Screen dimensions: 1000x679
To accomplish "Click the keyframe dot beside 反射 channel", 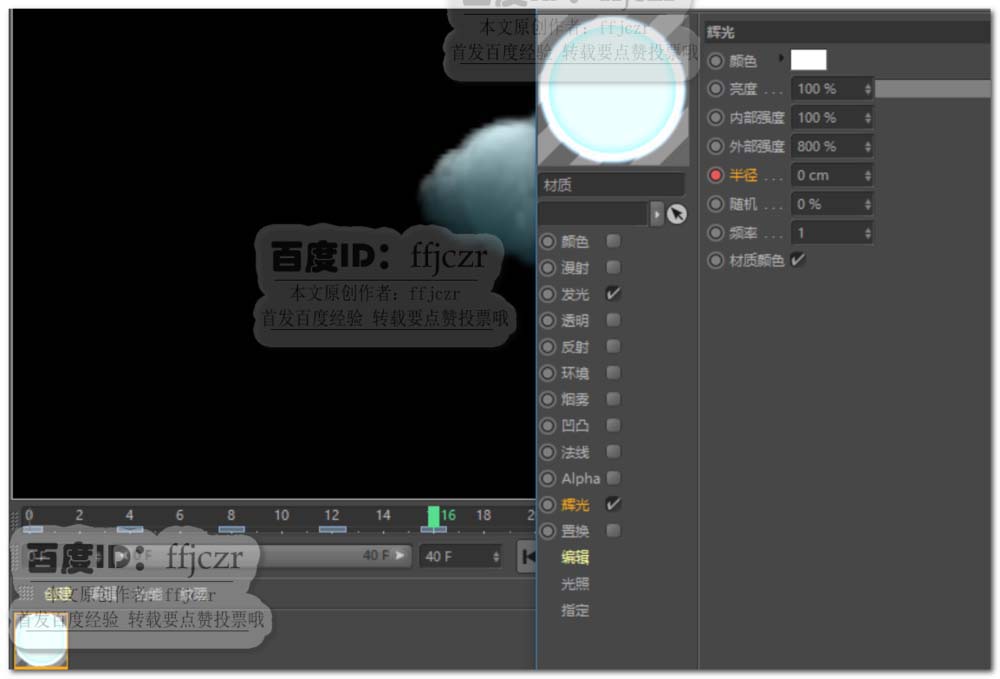I will [x=548, y=347].
